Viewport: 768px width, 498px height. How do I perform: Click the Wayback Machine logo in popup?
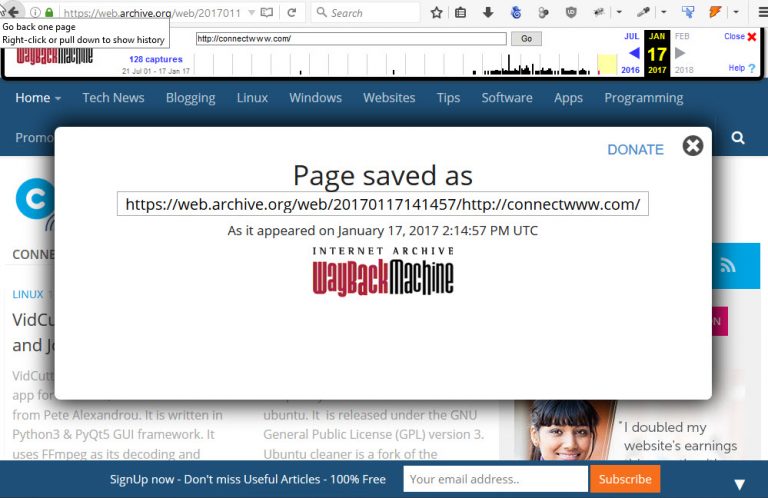[x=383, y=270]
